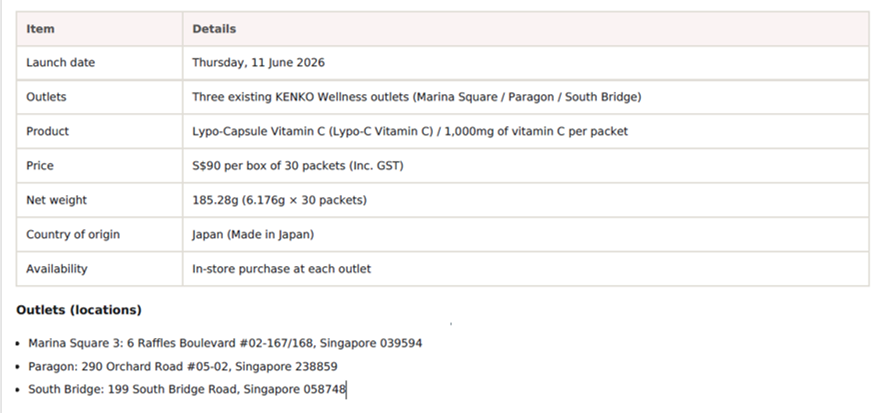Click the Lypo-Capsule Vitamin C details cell

(526, 131)
